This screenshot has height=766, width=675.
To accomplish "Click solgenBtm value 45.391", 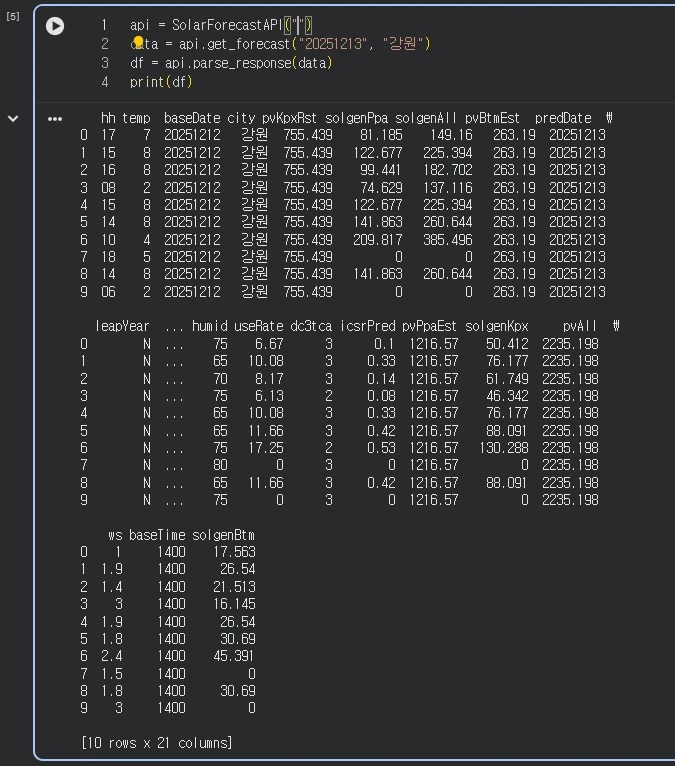I will pos(233,656).
